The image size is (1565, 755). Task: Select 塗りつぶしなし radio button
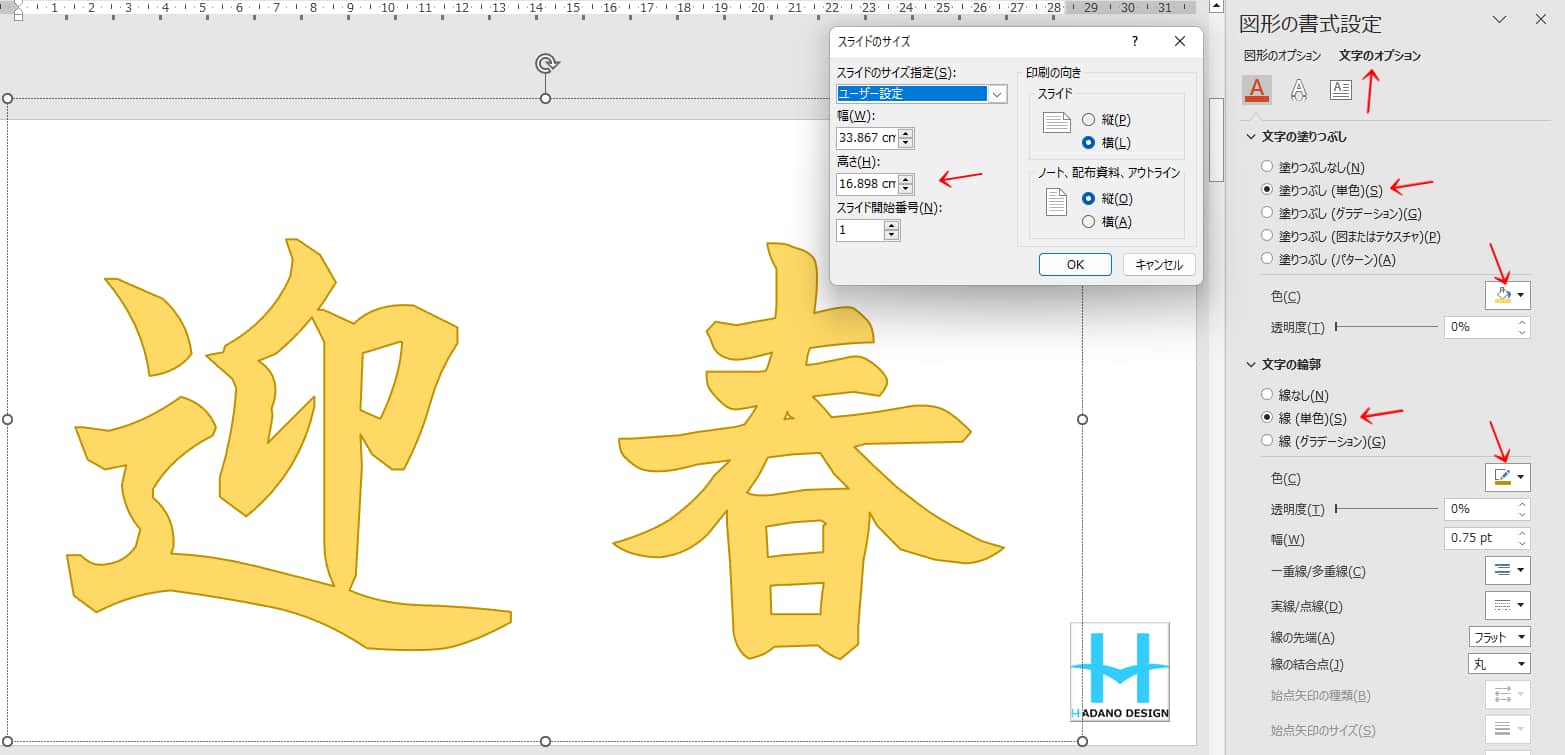[1267, 168]
